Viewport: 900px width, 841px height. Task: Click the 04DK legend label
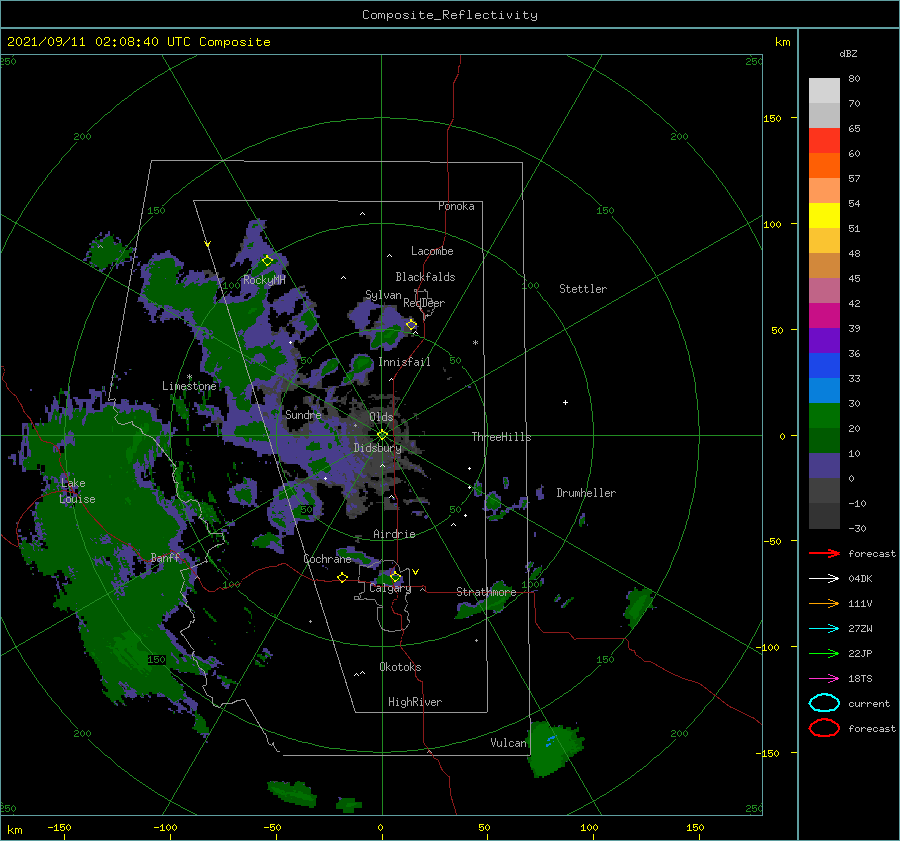[860, 579]
